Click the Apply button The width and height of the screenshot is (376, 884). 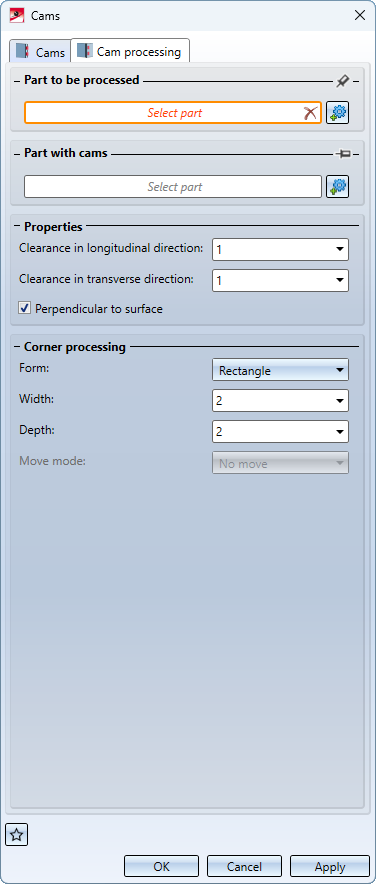[x=330, y=867]
